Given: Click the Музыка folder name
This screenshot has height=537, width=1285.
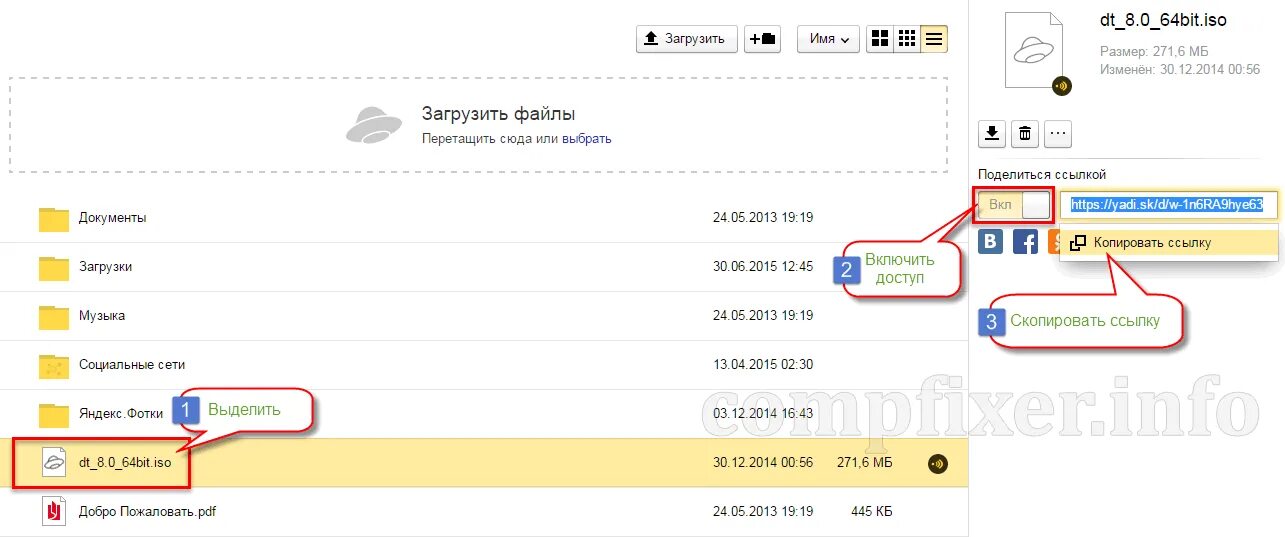Looking at the screenshot, I should coord(102,316).
